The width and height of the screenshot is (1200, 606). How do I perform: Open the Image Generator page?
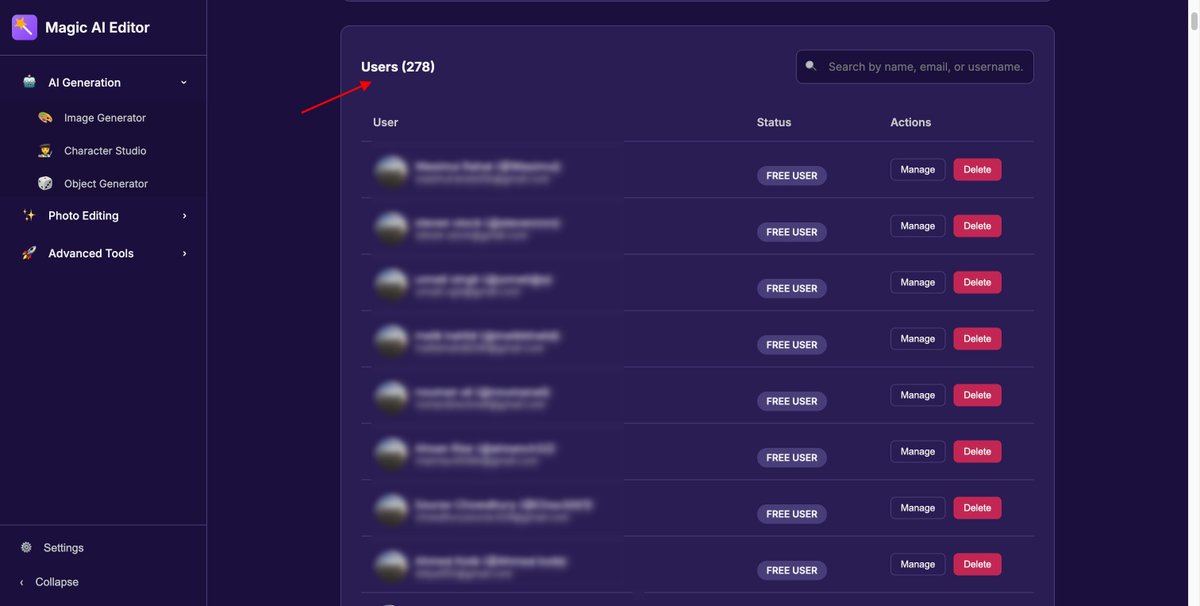pos(105,117)
